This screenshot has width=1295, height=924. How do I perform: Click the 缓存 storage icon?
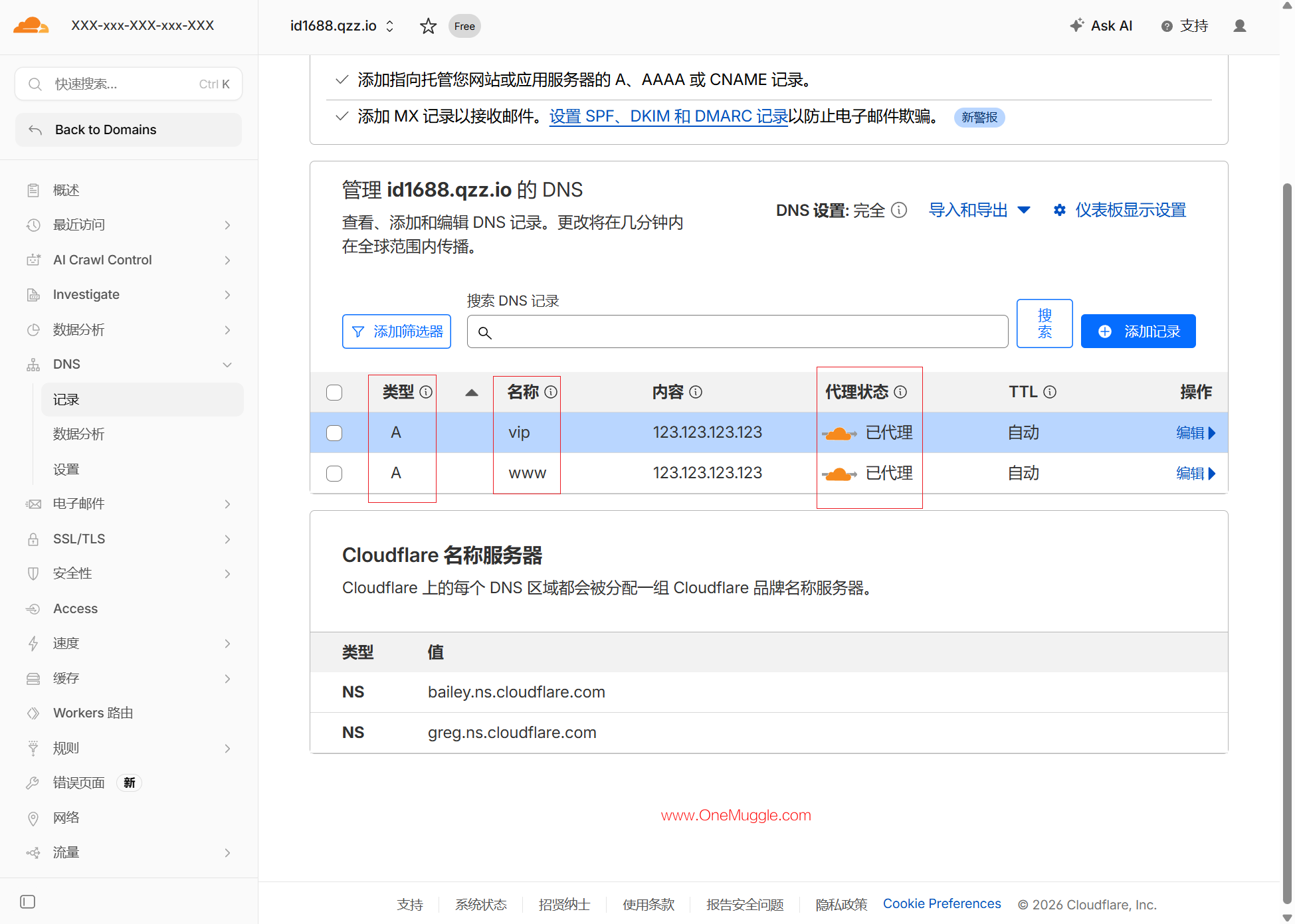point(33,678)
